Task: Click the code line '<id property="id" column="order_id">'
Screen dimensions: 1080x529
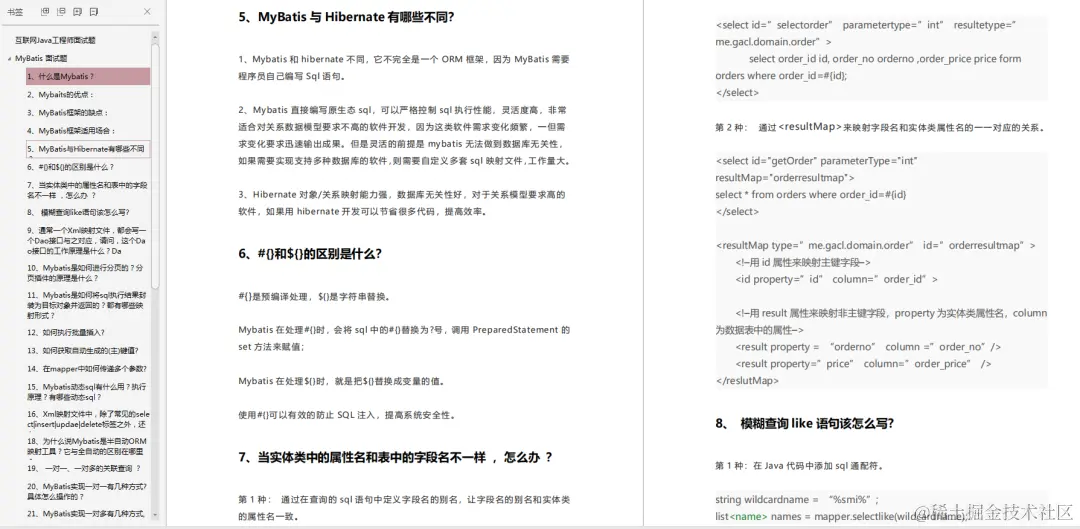Action: tap(836, 279)
